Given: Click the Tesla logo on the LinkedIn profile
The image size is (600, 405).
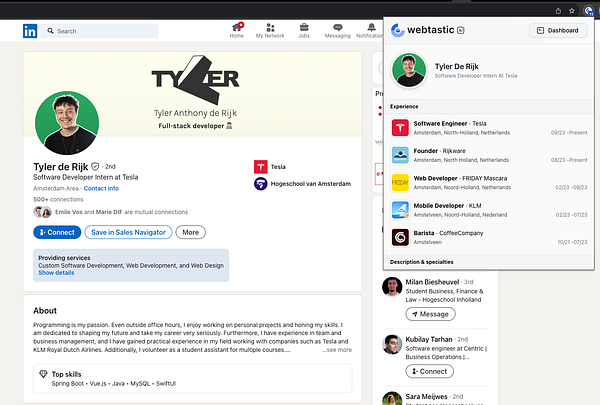Looking at the screenshot, I should click(261, 167).
